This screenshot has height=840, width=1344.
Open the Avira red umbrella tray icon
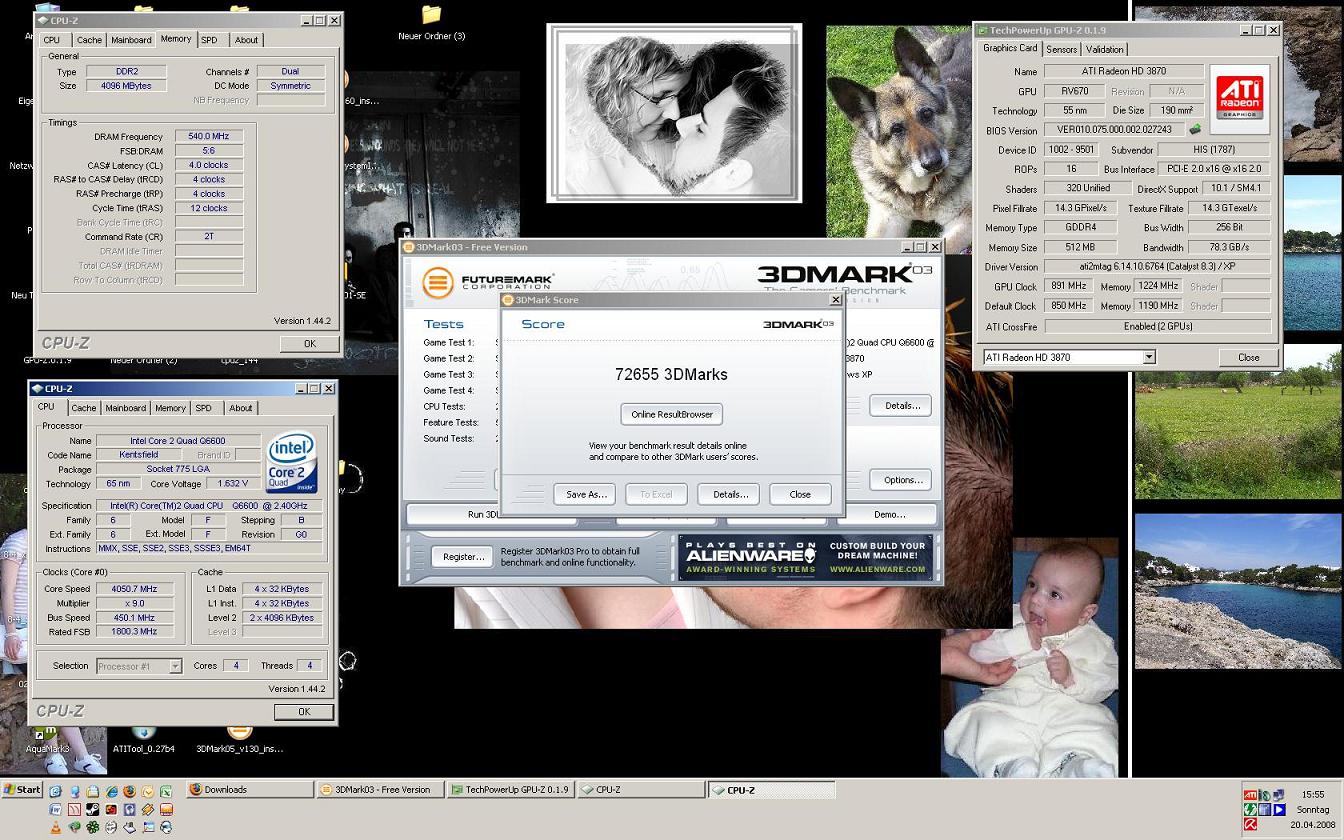(x=1250, y=824)
